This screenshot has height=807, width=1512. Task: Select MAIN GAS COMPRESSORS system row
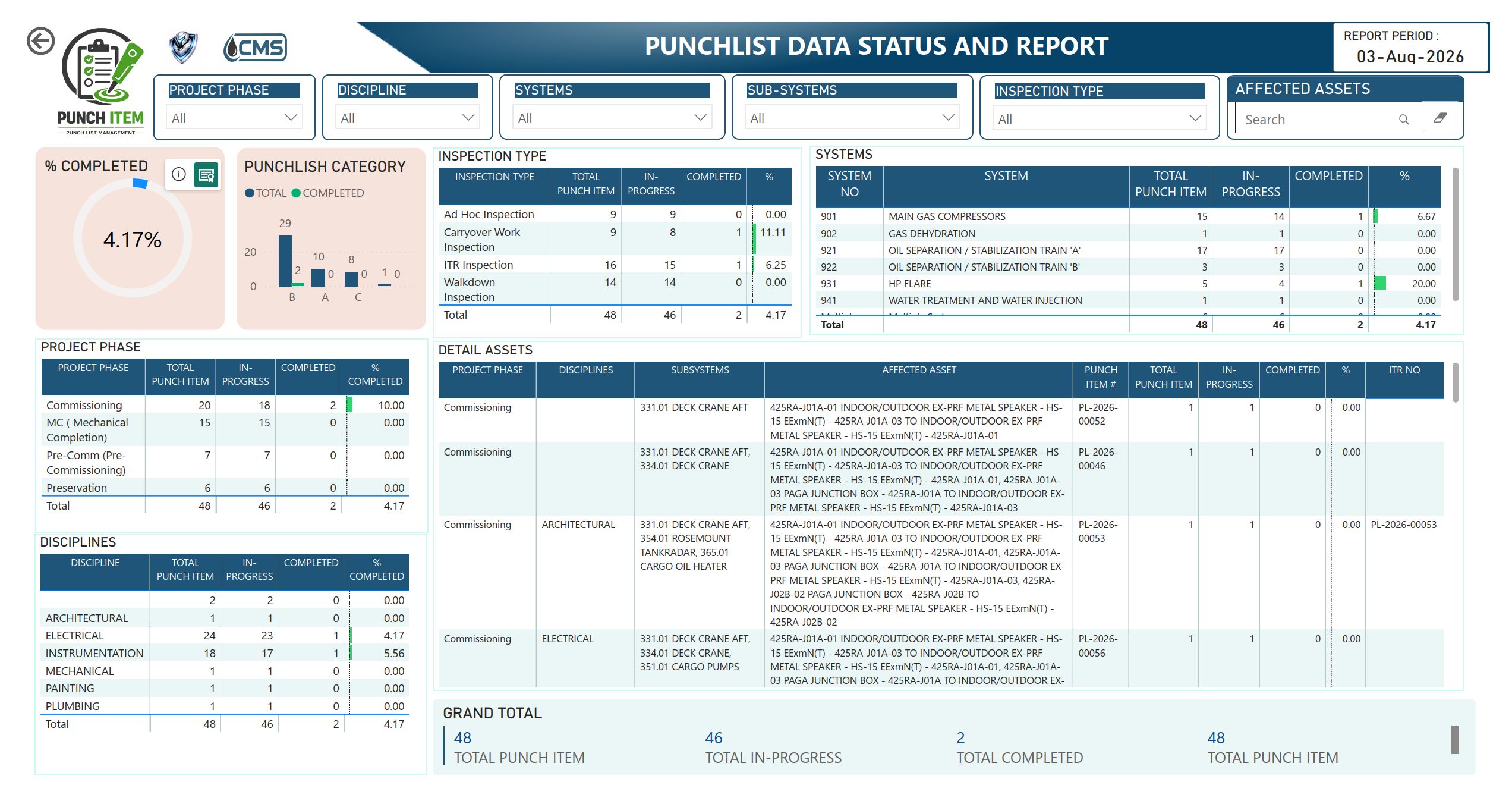point(1128,216)
